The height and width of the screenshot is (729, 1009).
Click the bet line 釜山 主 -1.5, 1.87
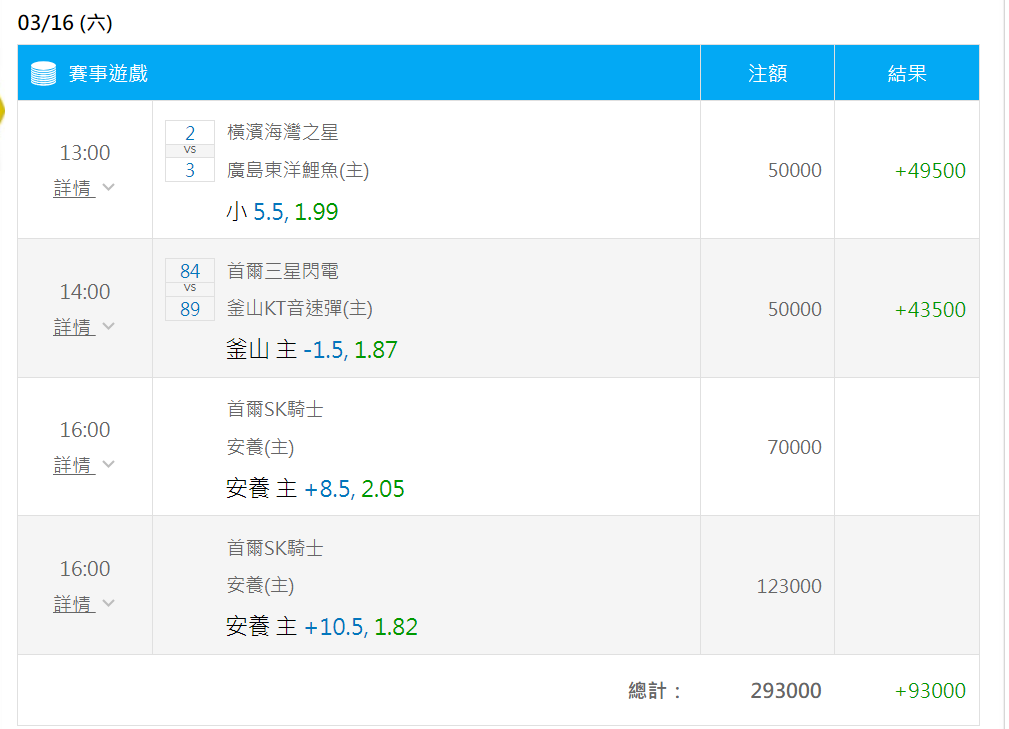tap(312, 350)
